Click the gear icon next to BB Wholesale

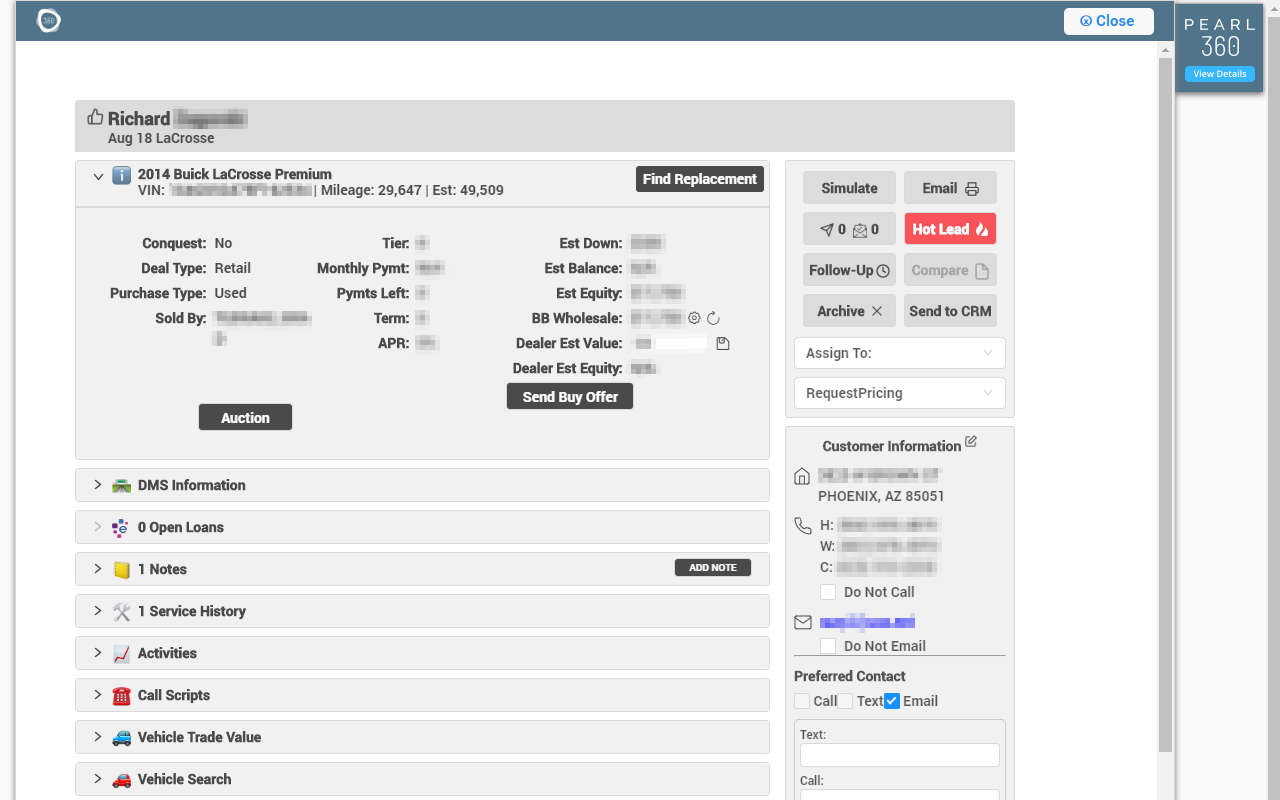point(694,318)
